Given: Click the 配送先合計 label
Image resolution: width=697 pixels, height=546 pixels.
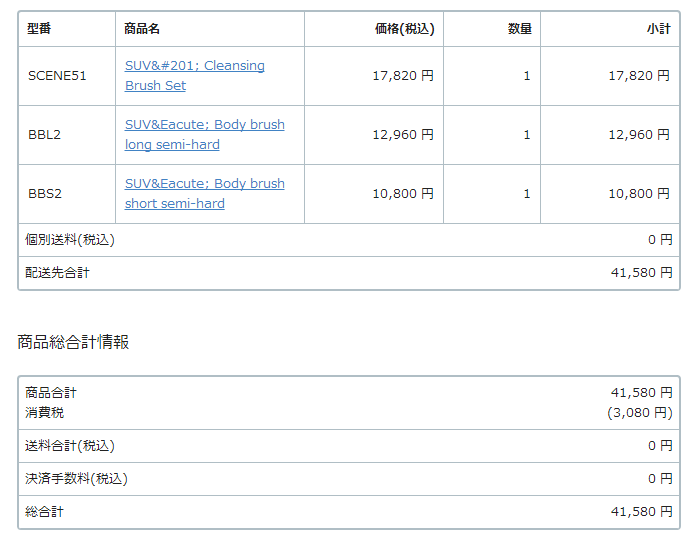Looking at the screenshot, I should pos(57,273).
